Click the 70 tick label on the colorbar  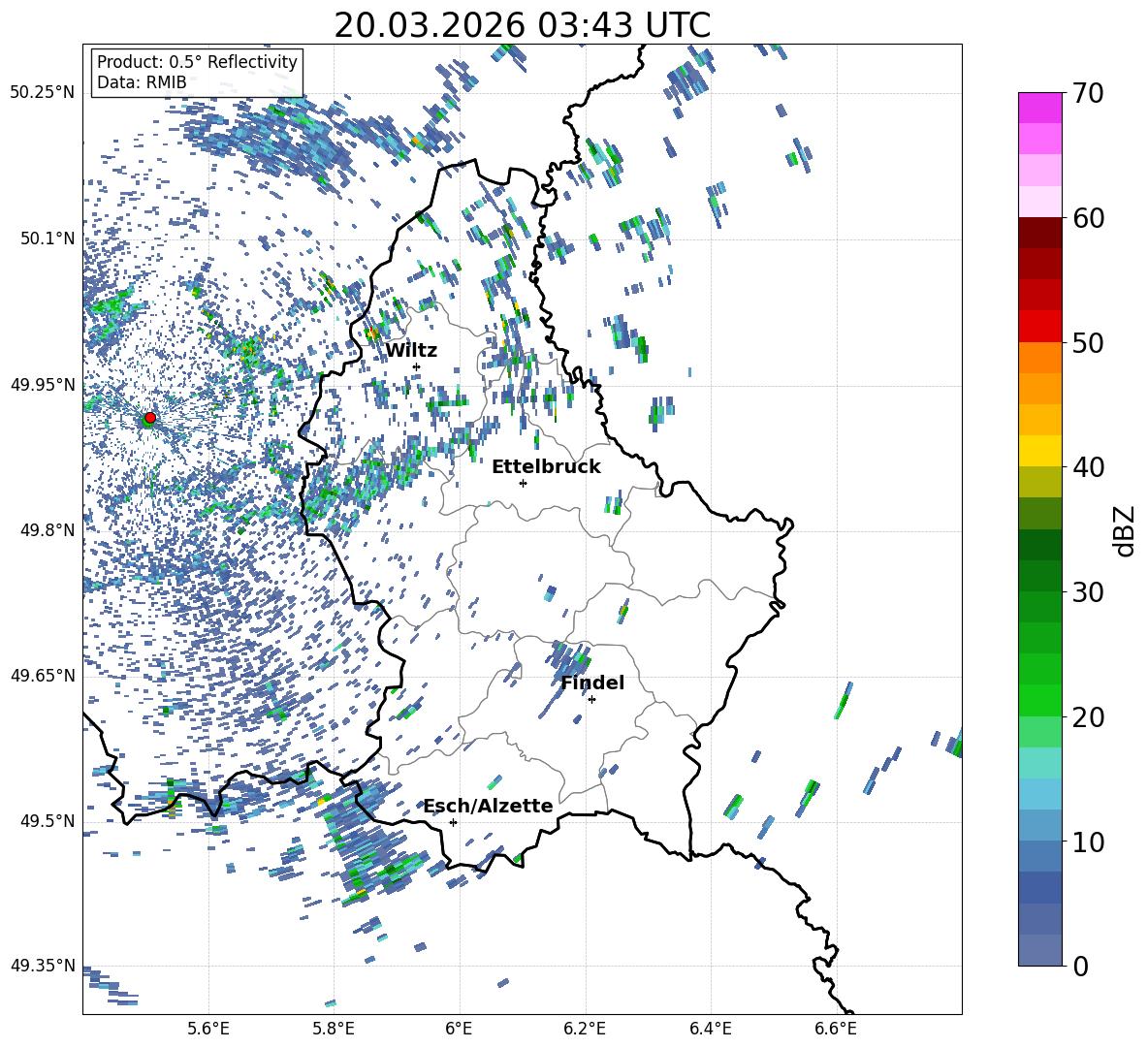(x=1091, y=93)
